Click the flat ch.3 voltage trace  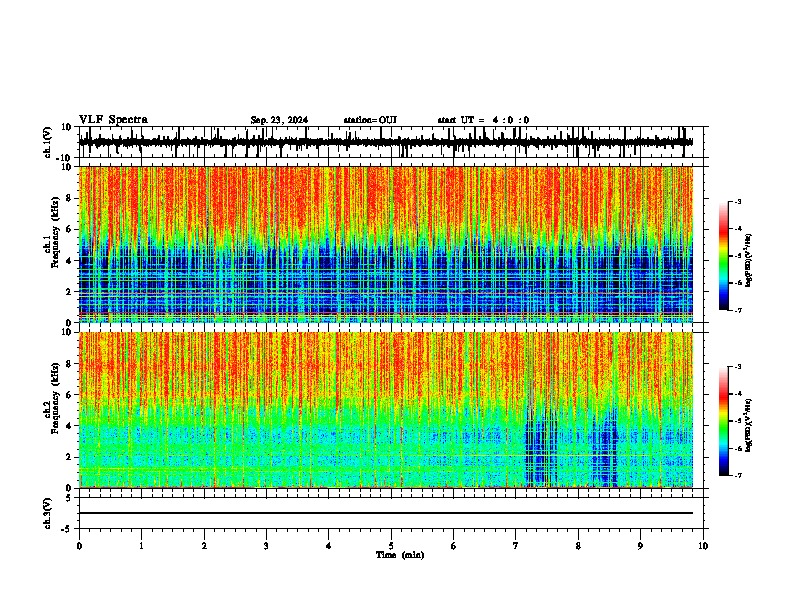[386, 513]
